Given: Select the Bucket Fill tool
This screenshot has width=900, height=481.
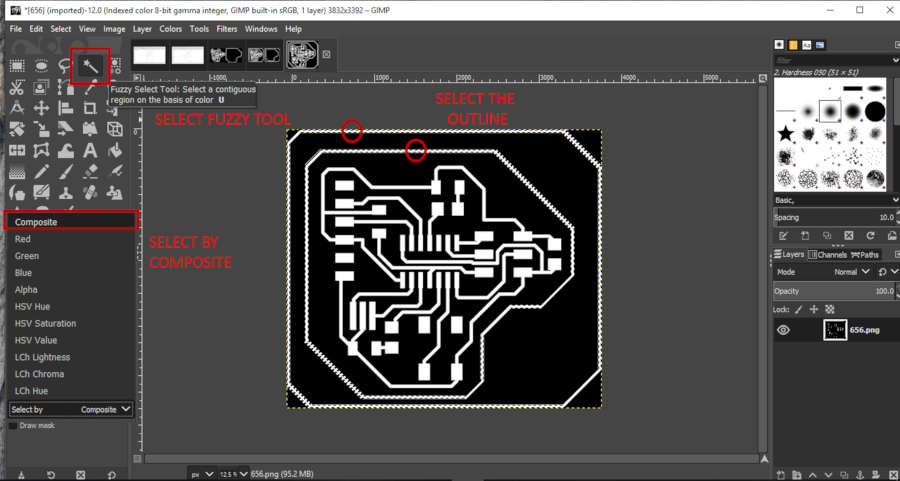Looking at the screenshot, I should click(x=115, y=151).
